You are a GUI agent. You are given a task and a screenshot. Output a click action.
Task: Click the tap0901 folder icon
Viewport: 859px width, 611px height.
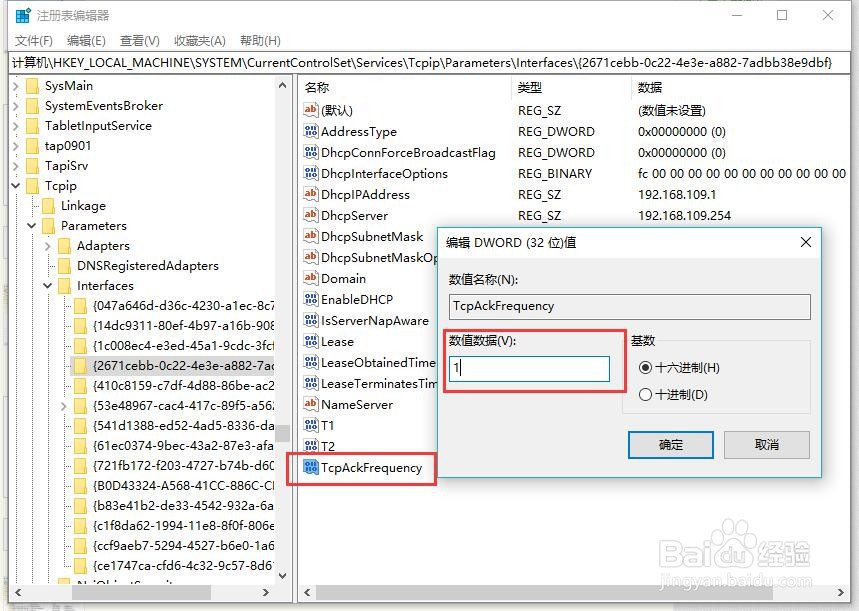pyautogui.click(x=32, y=146)
